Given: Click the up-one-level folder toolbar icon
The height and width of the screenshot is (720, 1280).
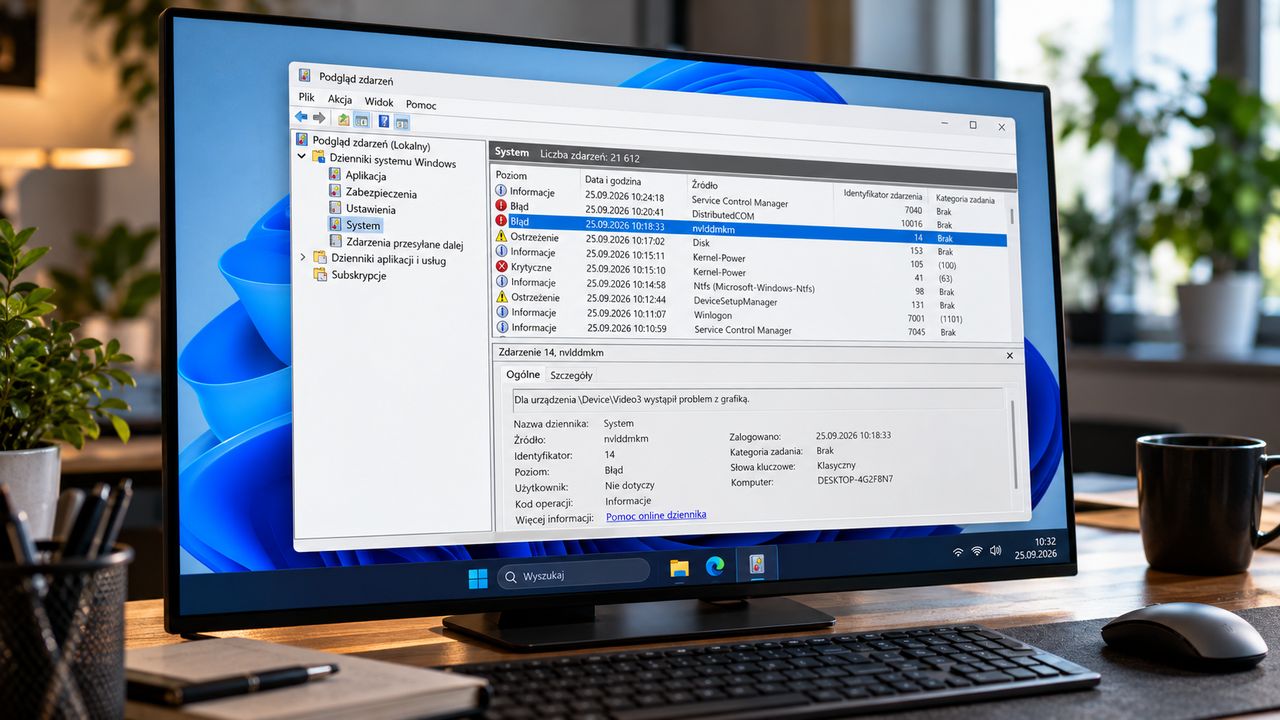Looking at the screenshot, I should coord(343,119).
